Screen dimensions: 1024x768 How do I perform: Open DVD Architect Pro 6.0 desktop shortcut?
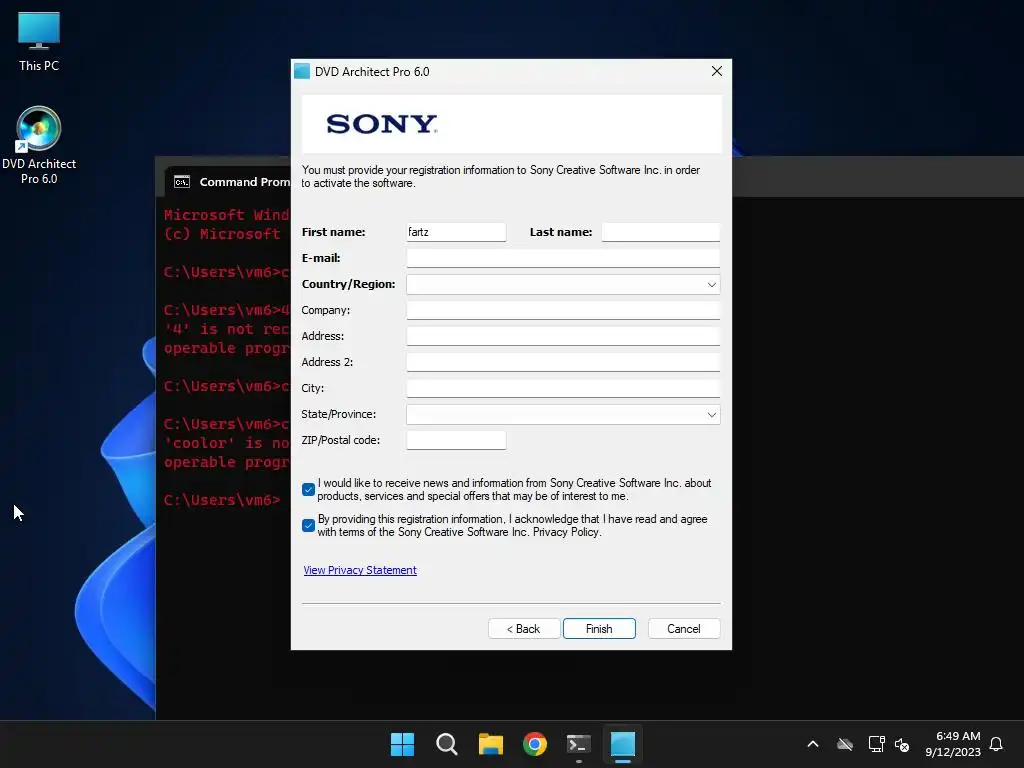click(x=39, y=146)
